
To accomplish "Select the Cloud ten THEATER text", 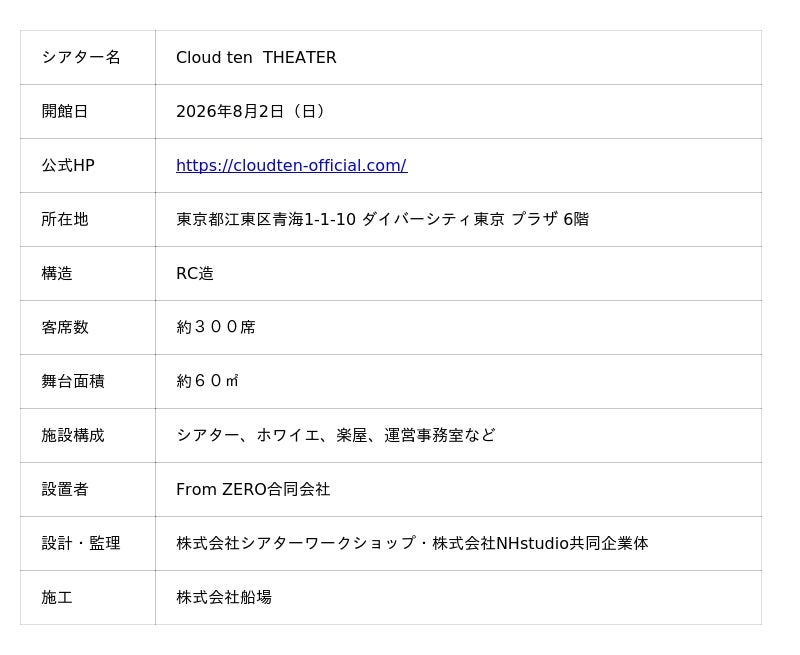I will (x=256, y=57).
